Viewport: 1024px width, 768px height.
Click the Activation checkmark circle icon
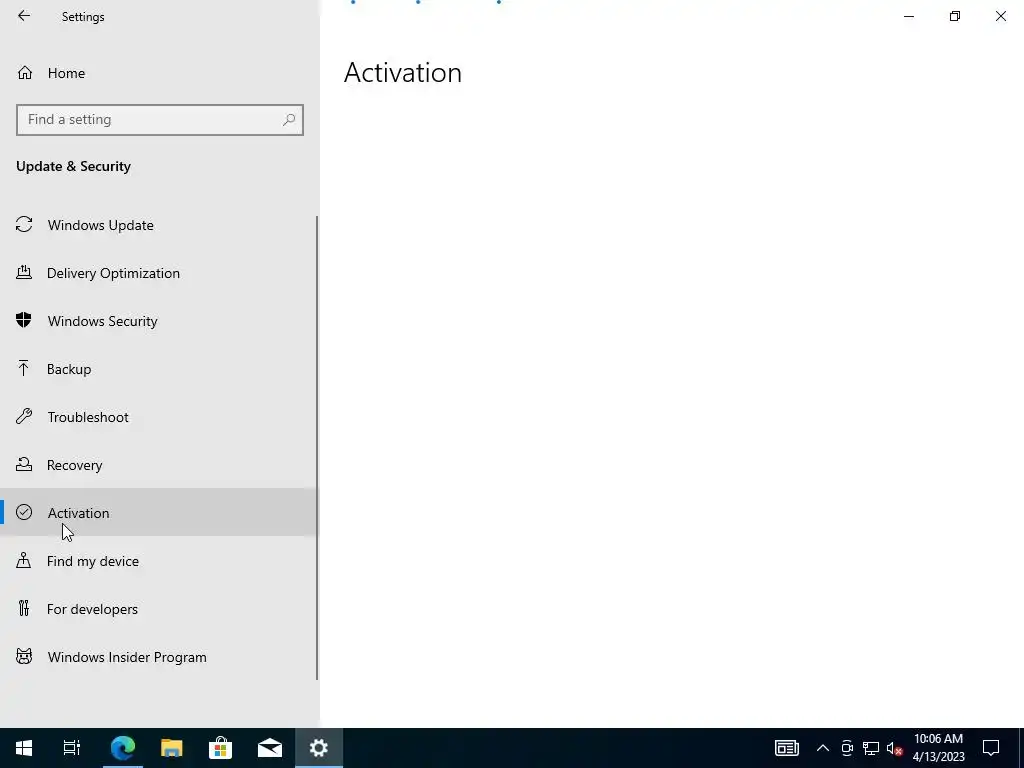[x=24, y=513]
